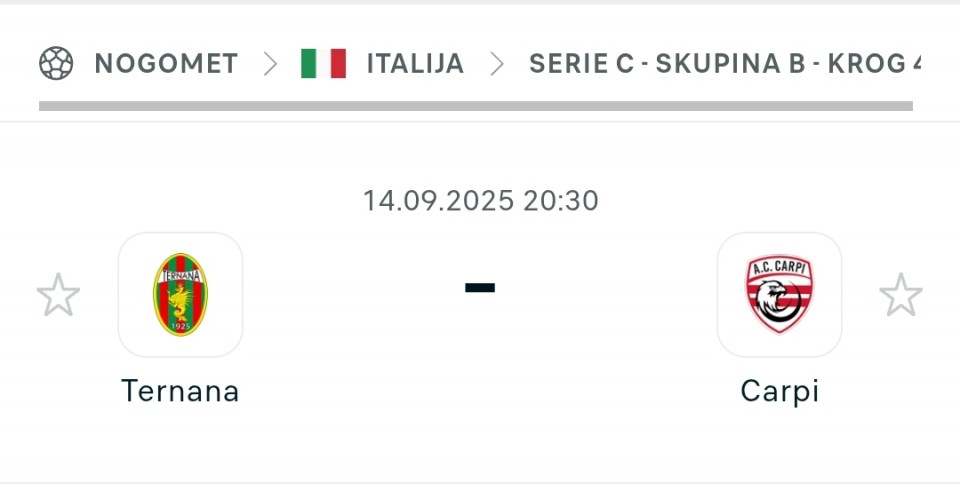The height and width of the screenshot is (499, 960).
Task: Click the soccer ball sport icon
Action: point(56,63)
